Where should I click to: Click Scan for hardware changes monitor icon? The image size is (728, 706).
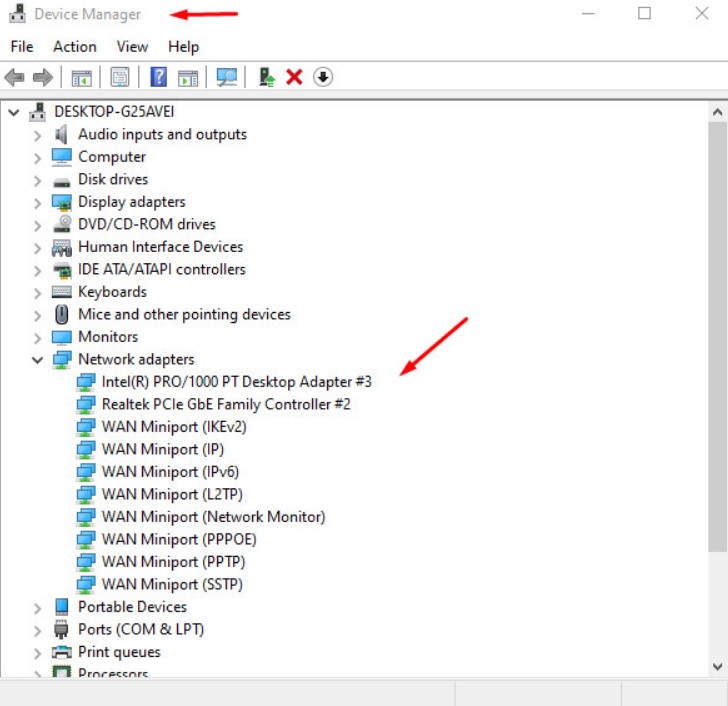coord(227,77)
